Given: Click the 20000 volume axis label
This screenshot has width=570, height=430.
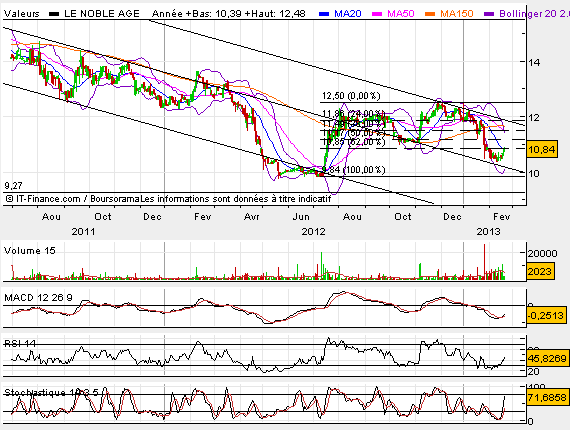Looking at the screenshot, I should tap(542, 253).
